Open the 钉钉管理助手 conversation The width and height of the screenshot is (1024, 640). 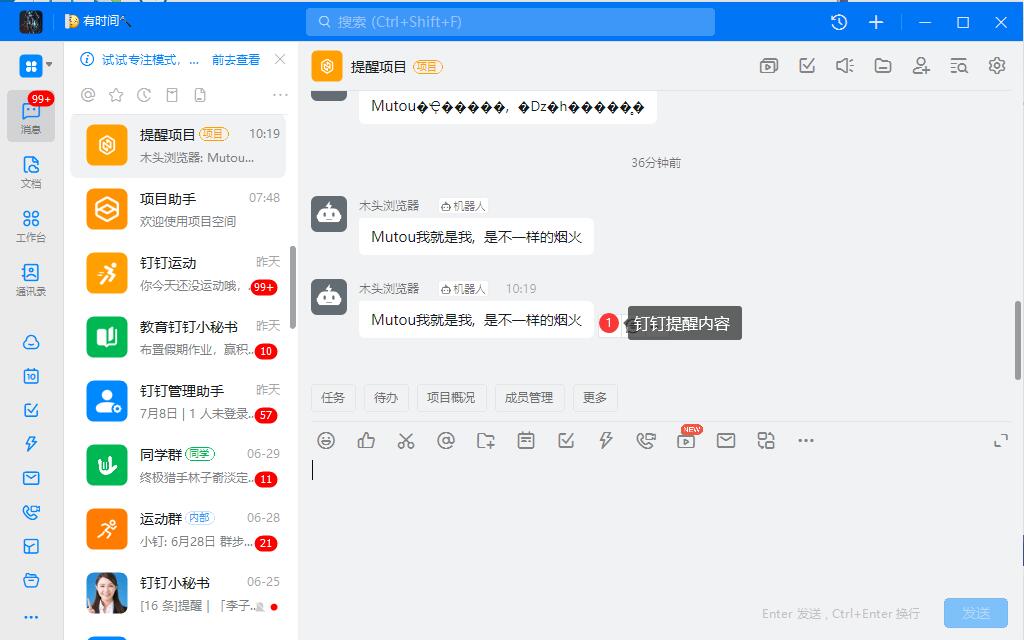[x=178, y=402]
